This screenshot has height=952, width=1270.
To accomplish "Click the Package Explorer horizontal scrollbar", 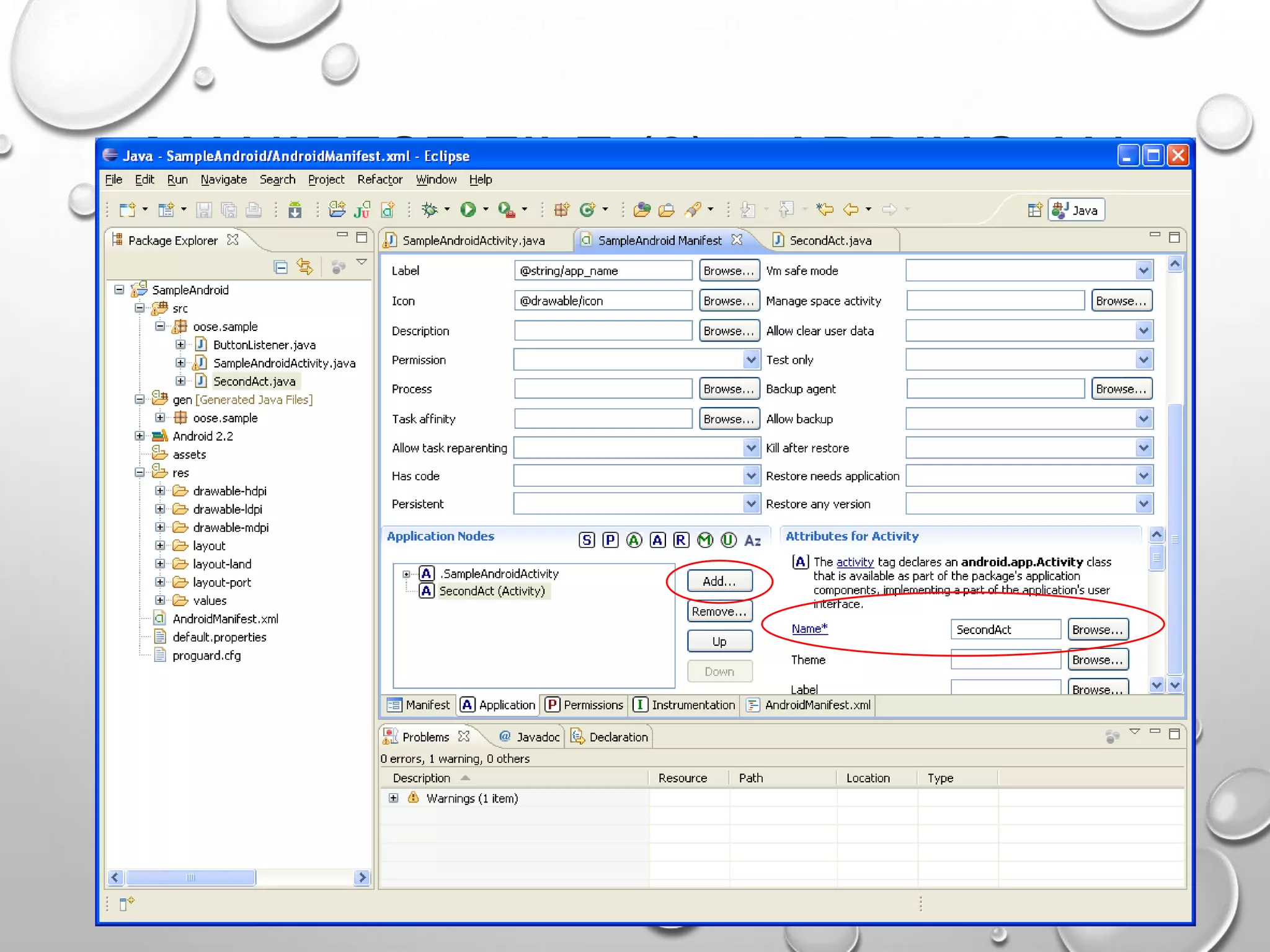I will [x=190, y=878].
